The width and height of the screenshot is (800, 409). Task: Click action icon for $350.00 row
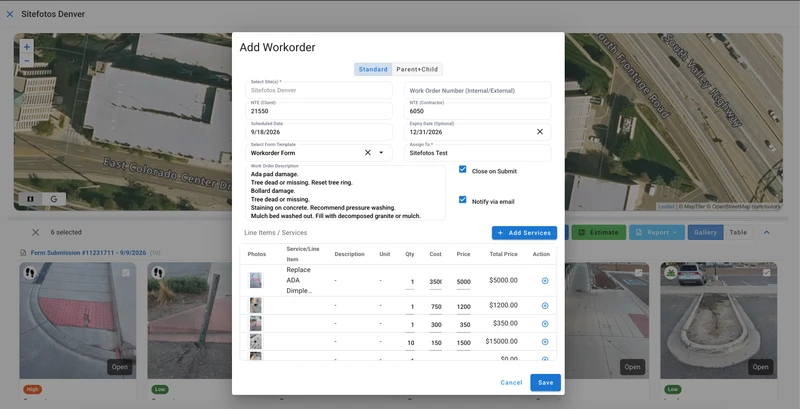pyautogui.click(x=545, y=324)
